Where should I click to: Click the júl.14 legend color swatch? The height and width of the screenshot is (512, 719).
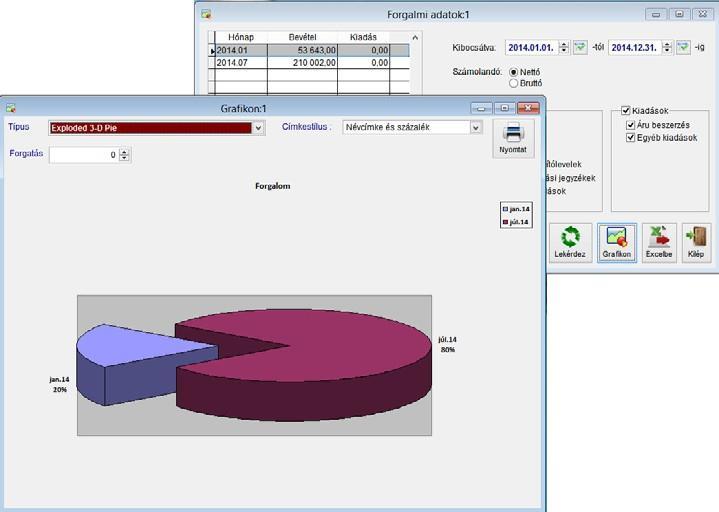tap(505, 222)
